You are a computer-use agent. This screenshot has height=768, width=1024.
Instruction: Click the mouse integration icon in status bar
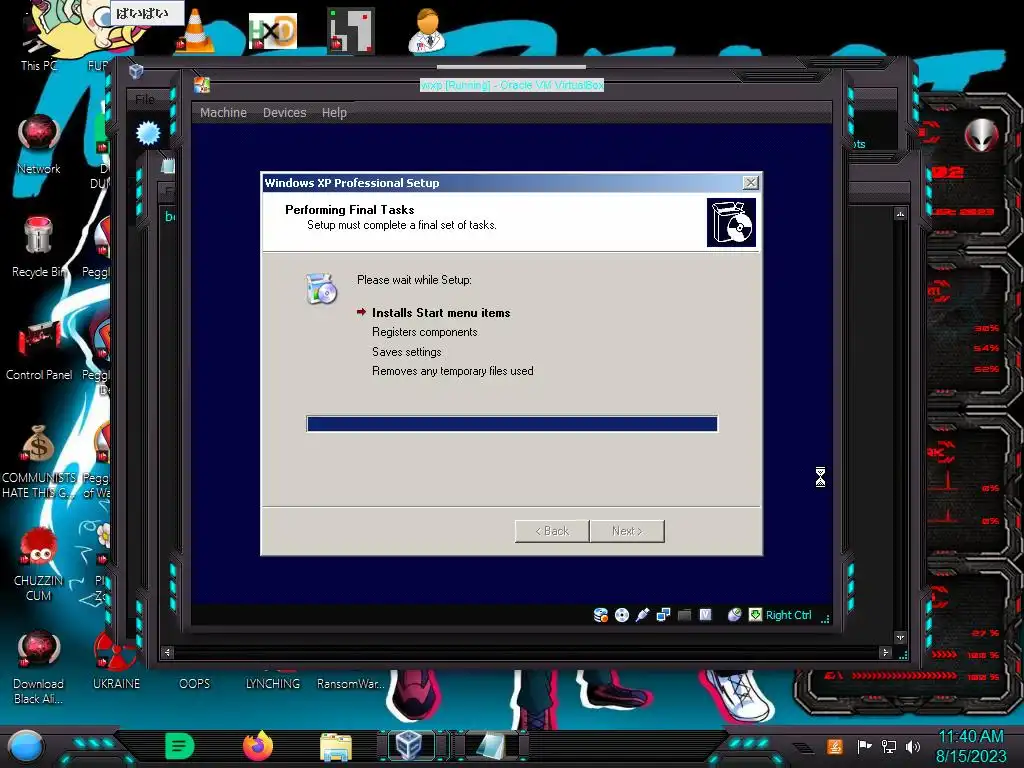pyautogui.click(x=735, y=615)
